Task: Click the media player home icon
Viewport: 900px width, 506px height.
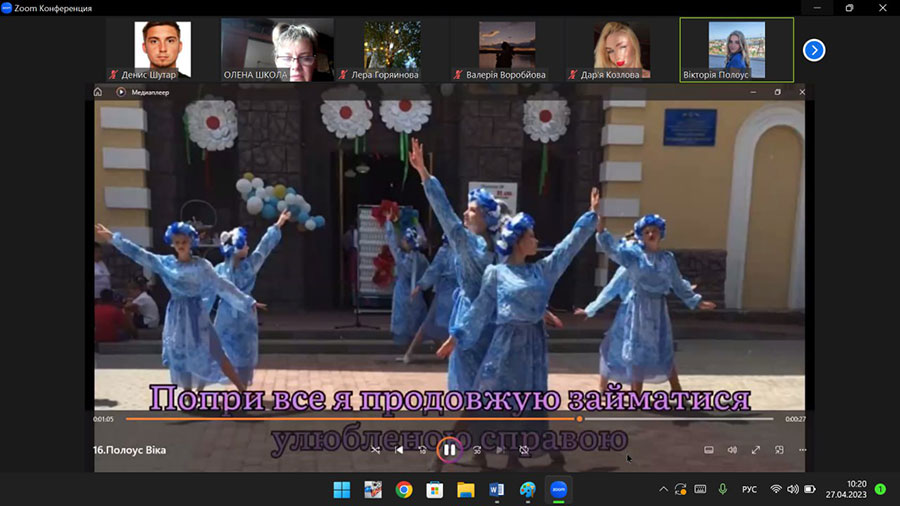Action: tap(98, 92)
